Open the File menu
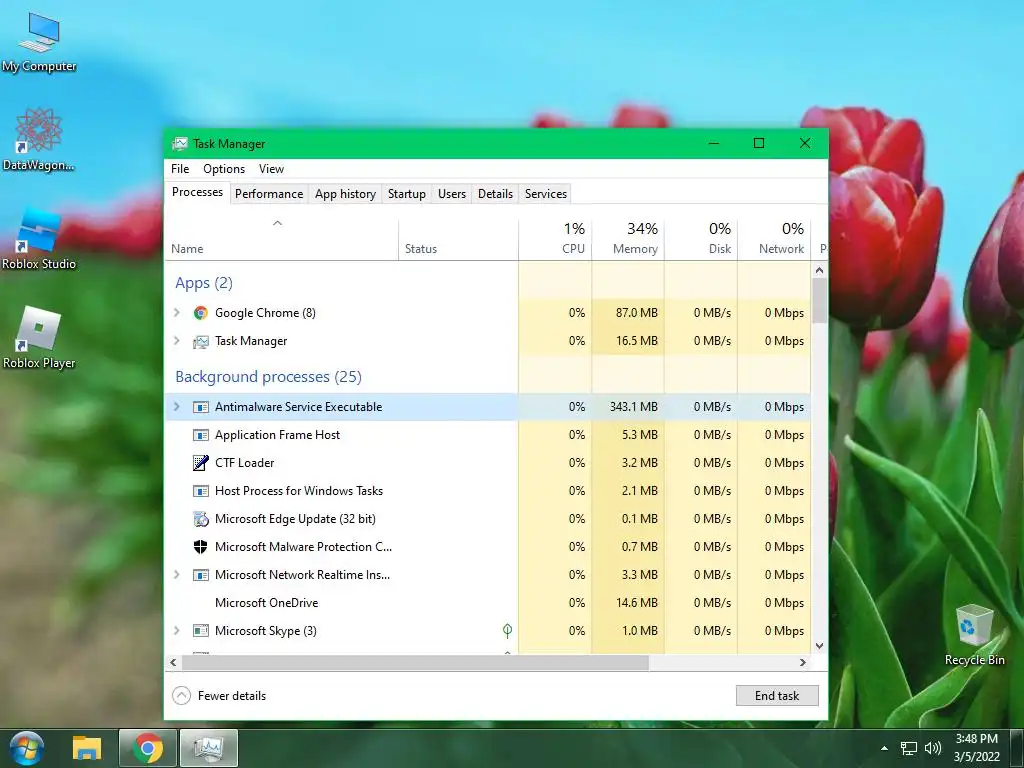Image resolution: width=1024 pixels, height=768 pixels. (180, 168)
